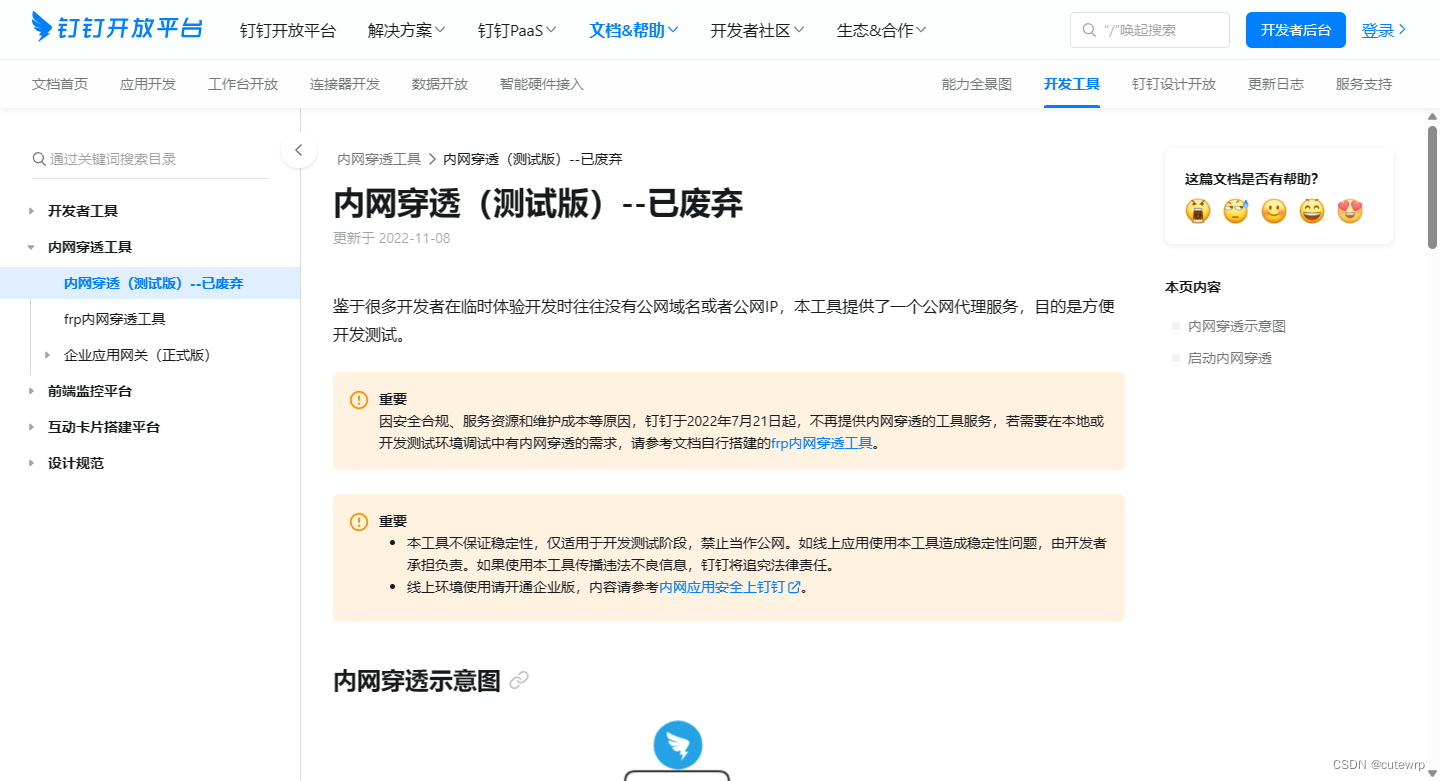Click the page vertical scrollbar thumb

click(1432, 187)
